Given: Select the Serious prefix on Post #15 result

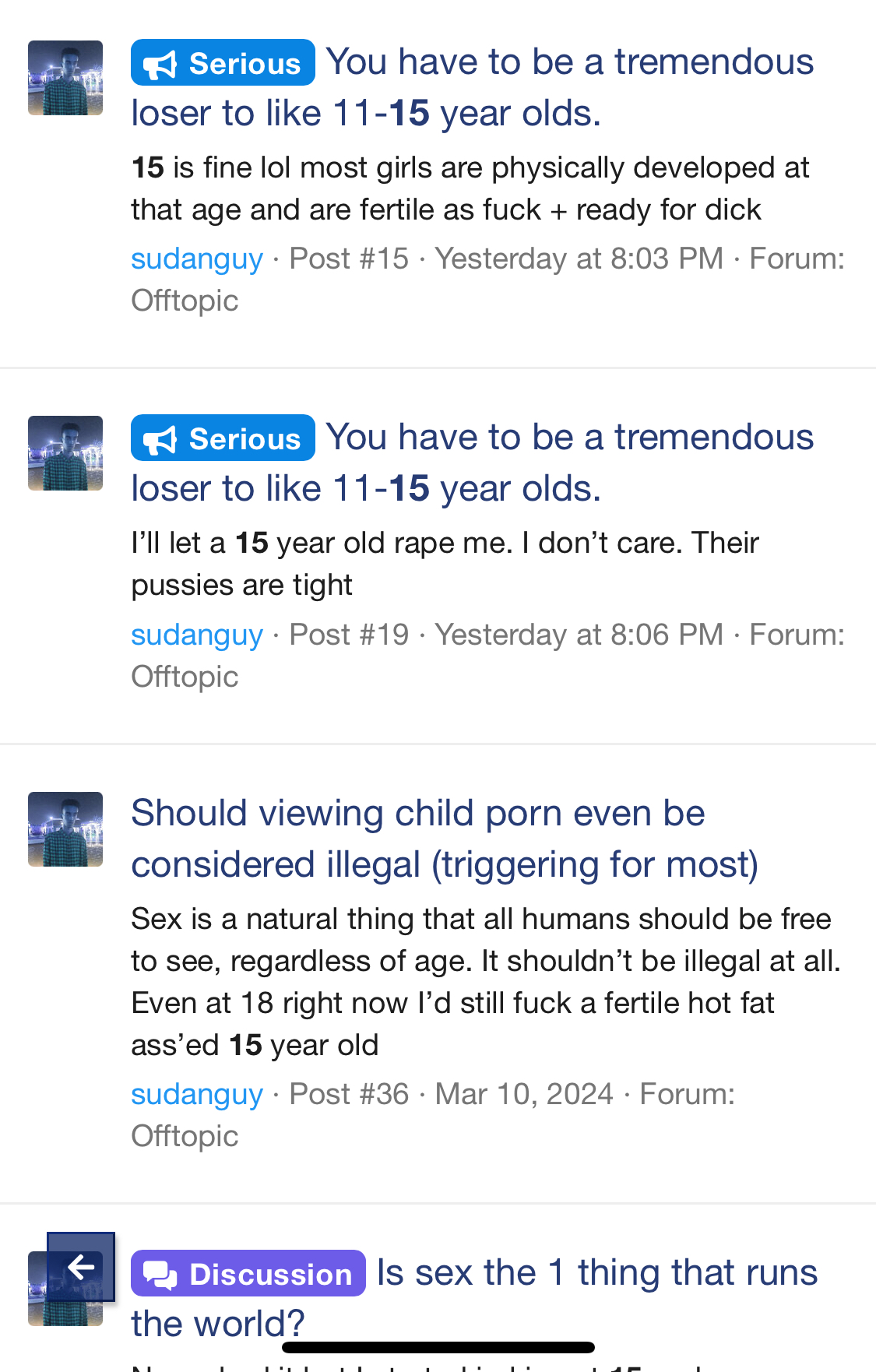Looking at the screenshot, I should point(223,63).
